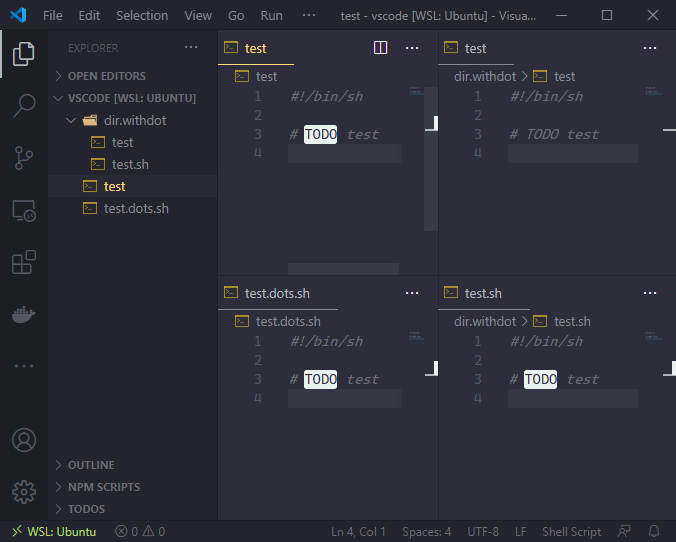This screenshot has width=676, height=542.
Task: Open the View menu
Action: coord(198,16)
